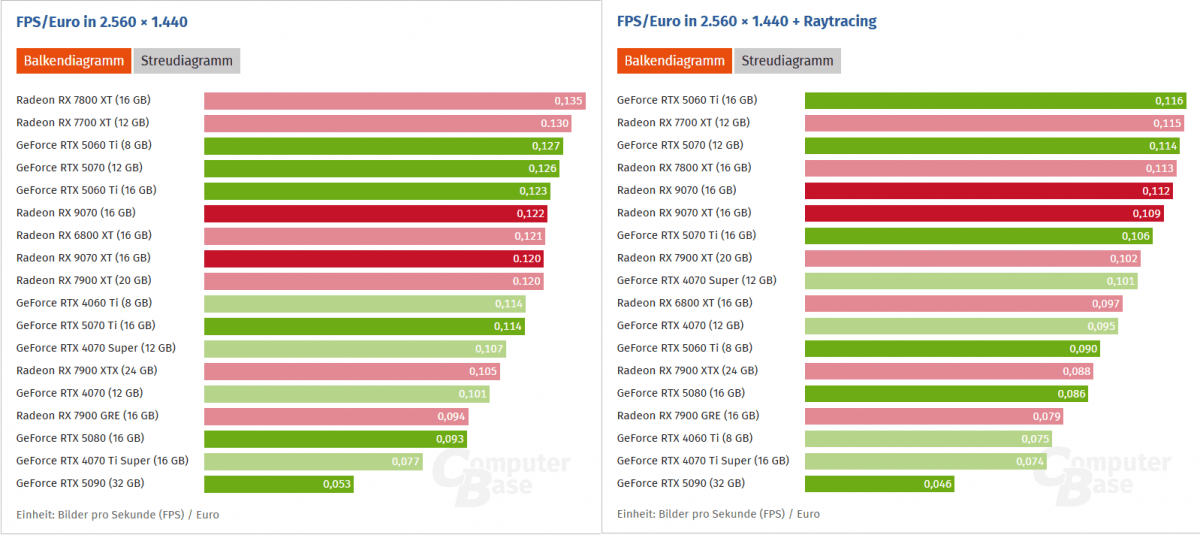Click Raytracing bar valued 0,115
The image size is (1200, 535).
click(x=994, y=123)
